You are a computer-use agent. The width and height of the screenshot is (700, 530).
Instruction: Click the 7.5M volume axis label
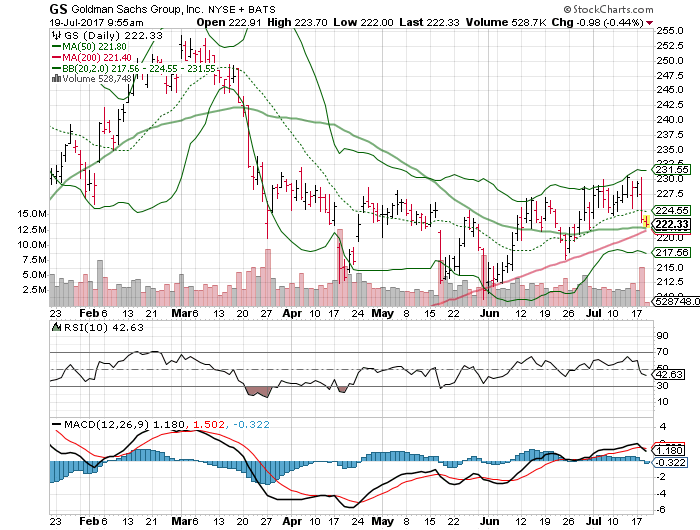click(34, 260)
